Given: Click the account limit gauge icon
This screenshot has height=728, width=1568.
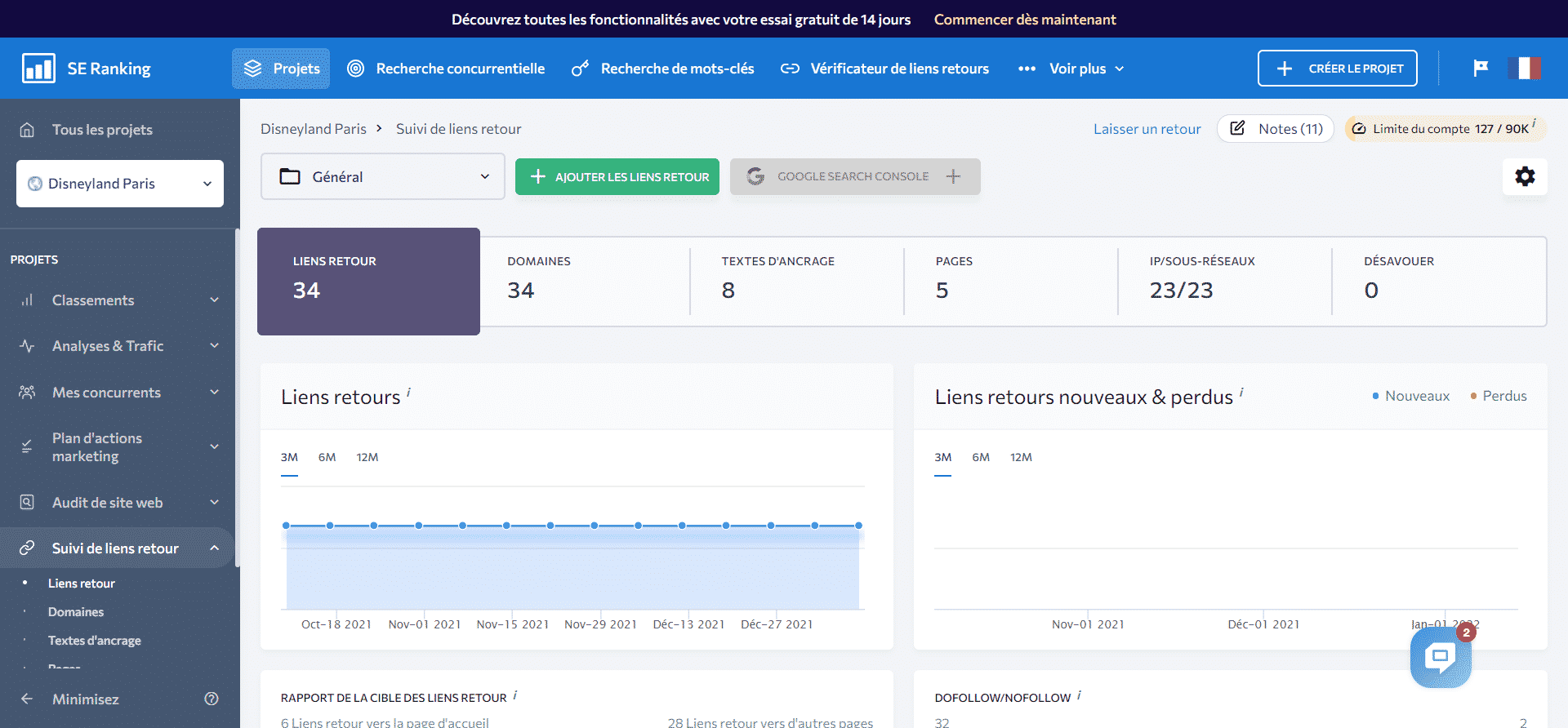Looking at the screenshot, I should (1359, 129).
